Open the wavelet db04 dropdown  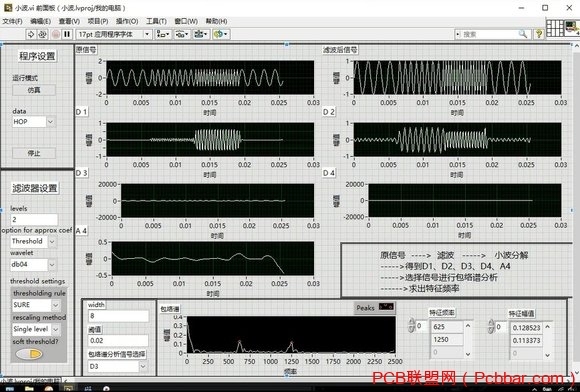tap(52, 264)
